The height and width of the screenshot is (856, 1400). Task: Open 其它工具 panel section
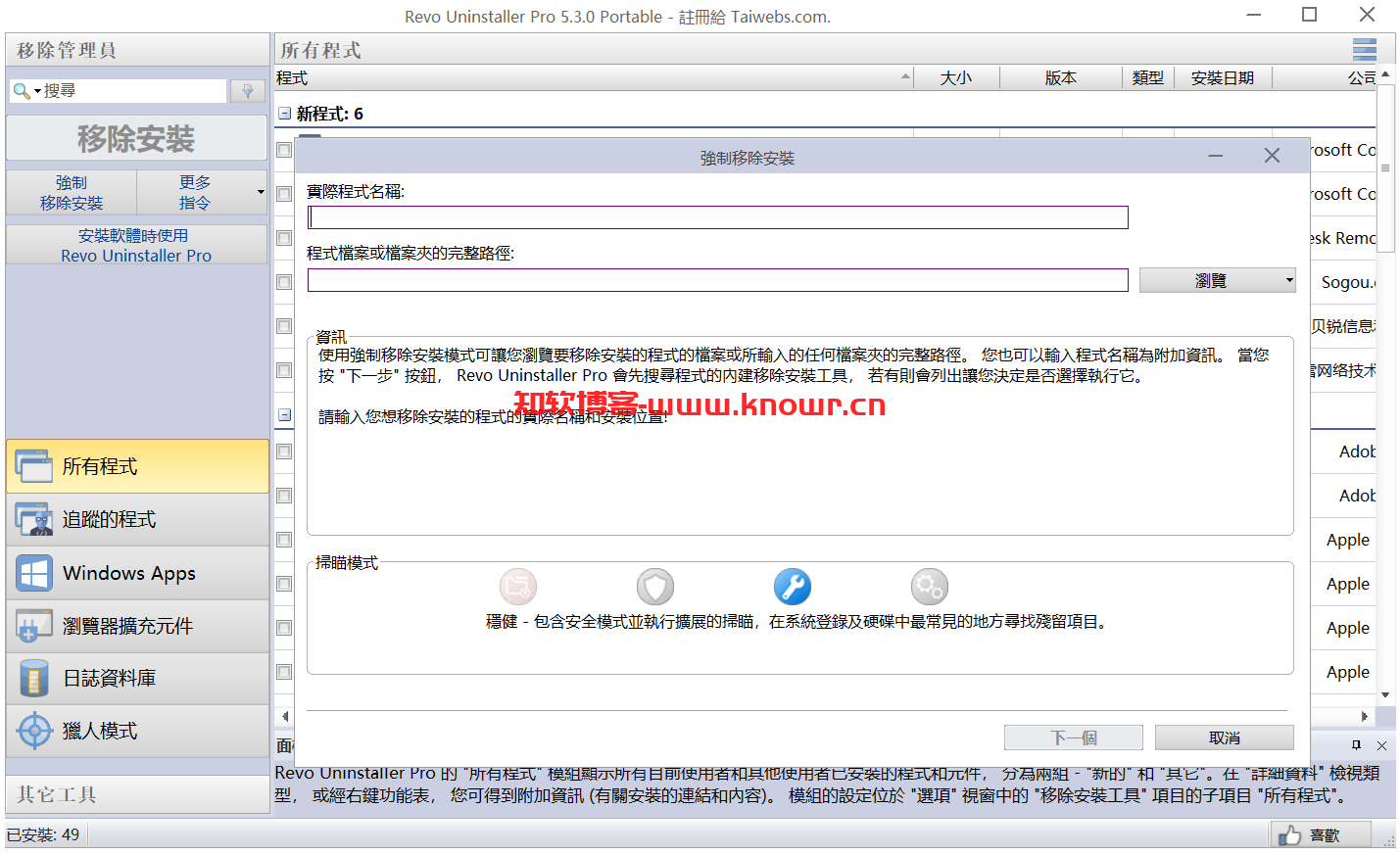pyautogui.click(x=137, y=794)
